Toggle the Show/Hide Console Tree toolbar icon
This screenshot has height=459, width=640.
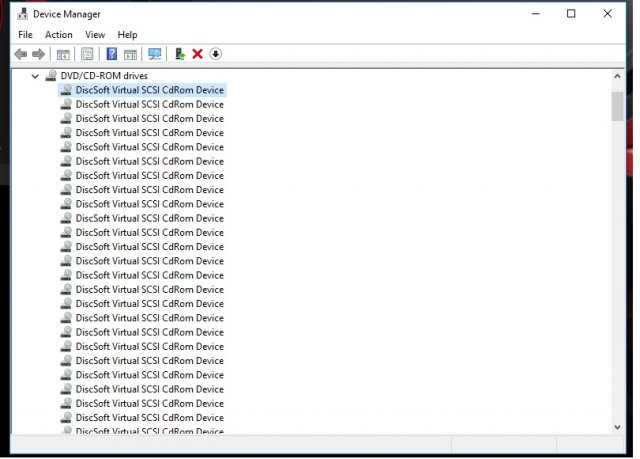tap(63, 54)
